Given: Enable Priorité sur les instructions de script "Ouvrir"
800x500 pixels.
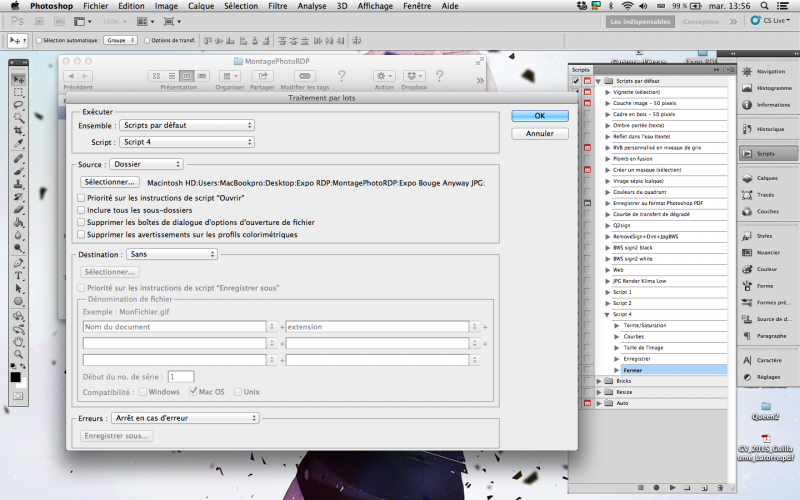Looking at the screenshot, I should (81, 197).
